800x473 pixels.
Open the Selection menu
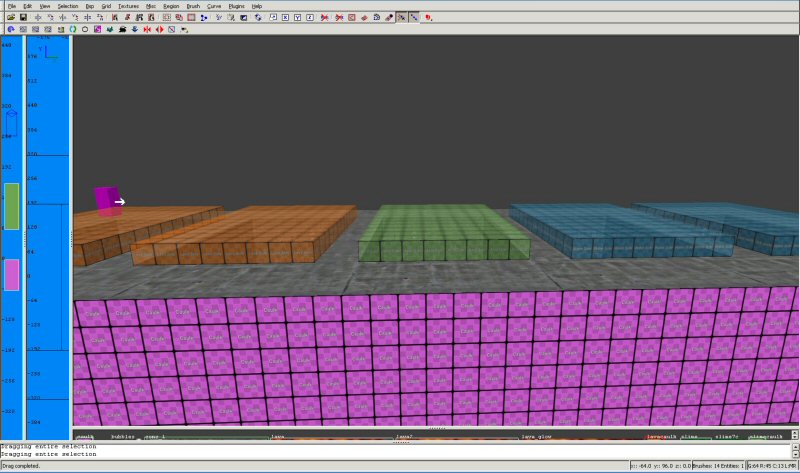[67, 6]
